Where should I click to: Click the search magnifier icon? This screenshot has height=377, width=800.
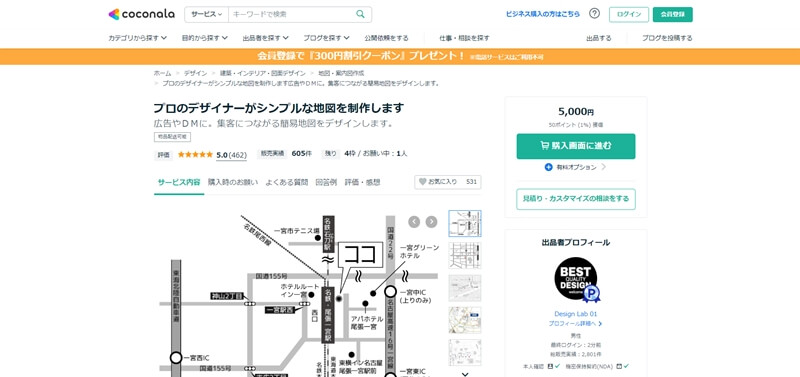tap(360, 14)
